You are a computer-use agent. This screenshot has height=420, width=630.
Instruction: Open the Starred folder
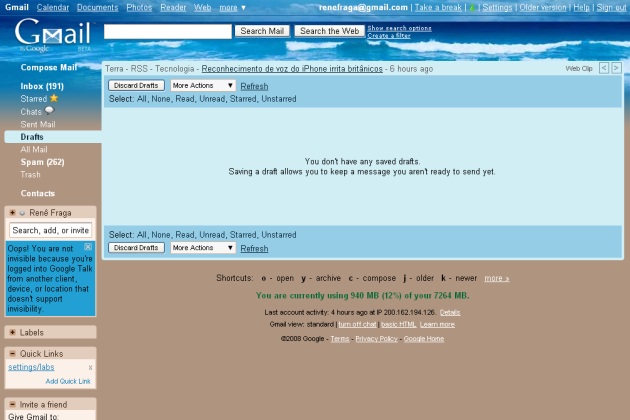tap(34, 98)
